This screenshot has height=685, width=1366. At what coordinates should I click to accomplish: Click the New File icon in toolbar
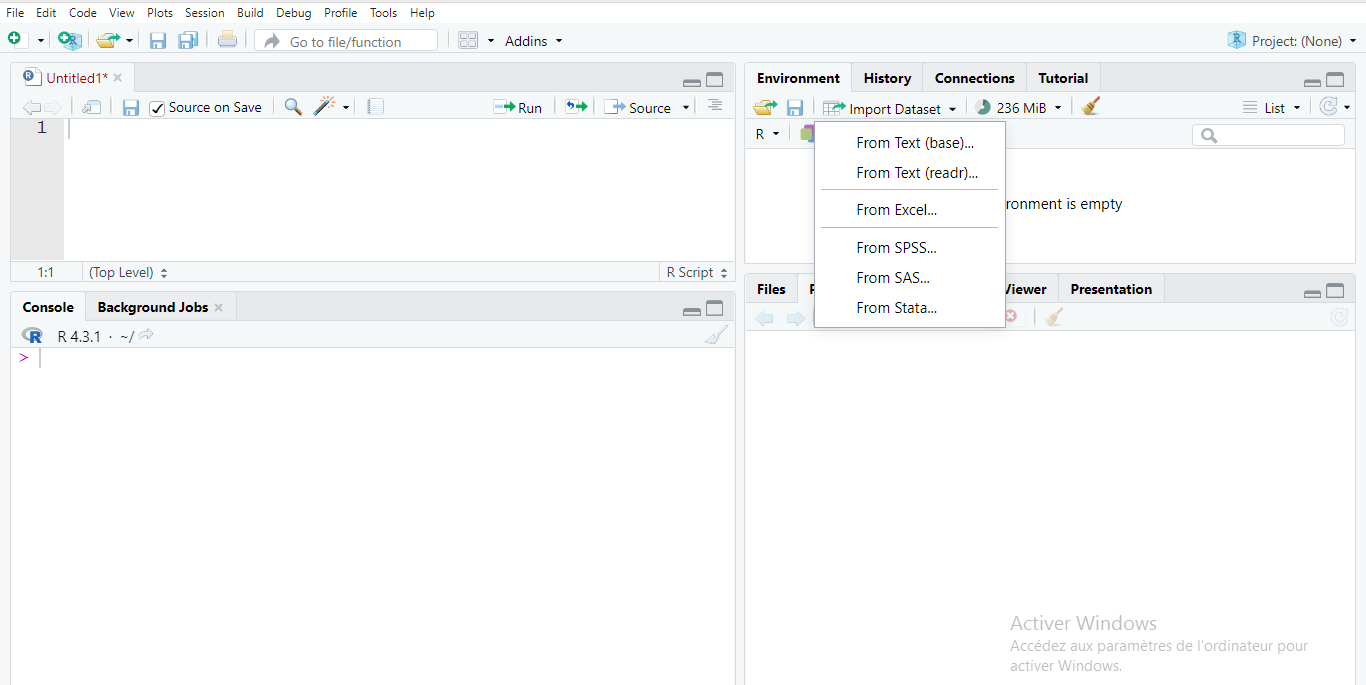15,40
